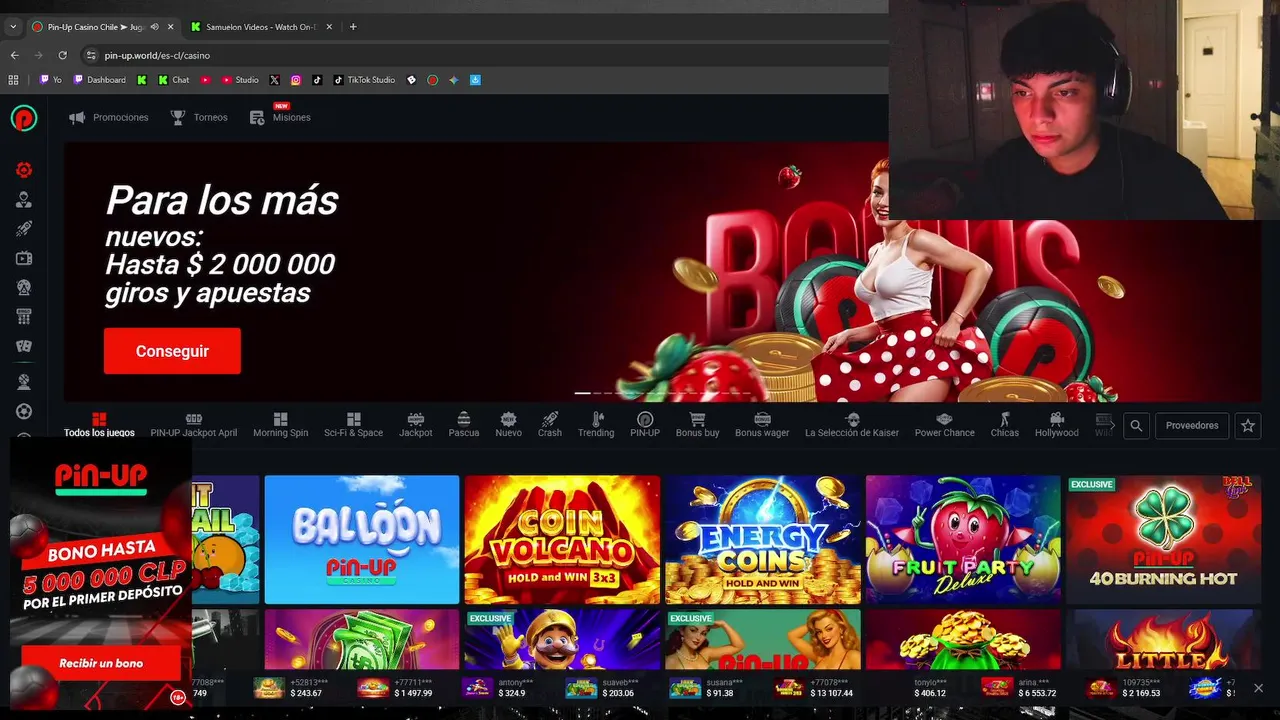The width and height of the screenshot is (1280, 720).
Task: Open the Kick 'Chat' bookmark
Action: (x=173, y=80)
